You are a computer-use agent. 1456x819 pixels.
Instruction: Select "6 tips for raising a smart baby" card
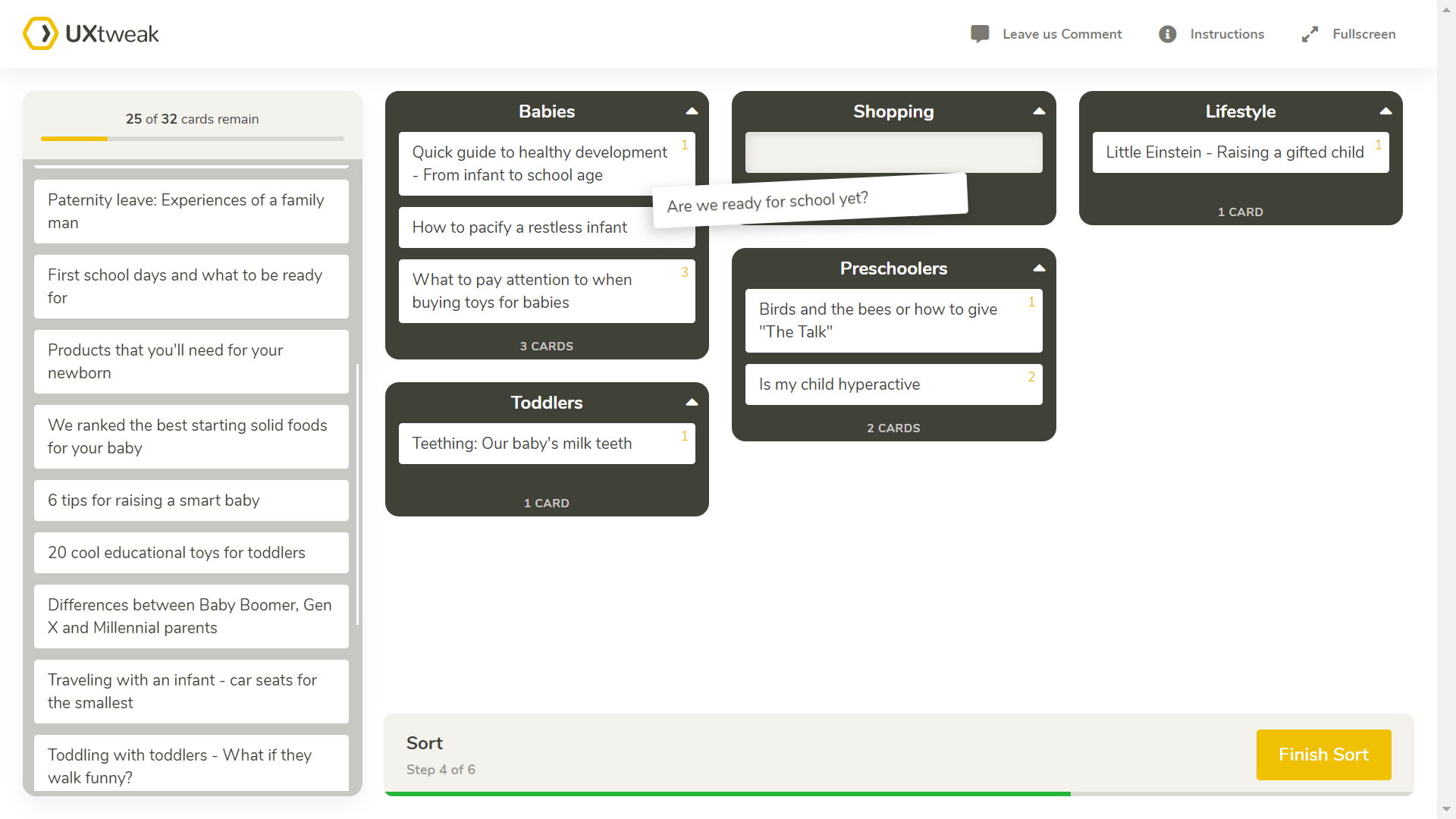190,500
